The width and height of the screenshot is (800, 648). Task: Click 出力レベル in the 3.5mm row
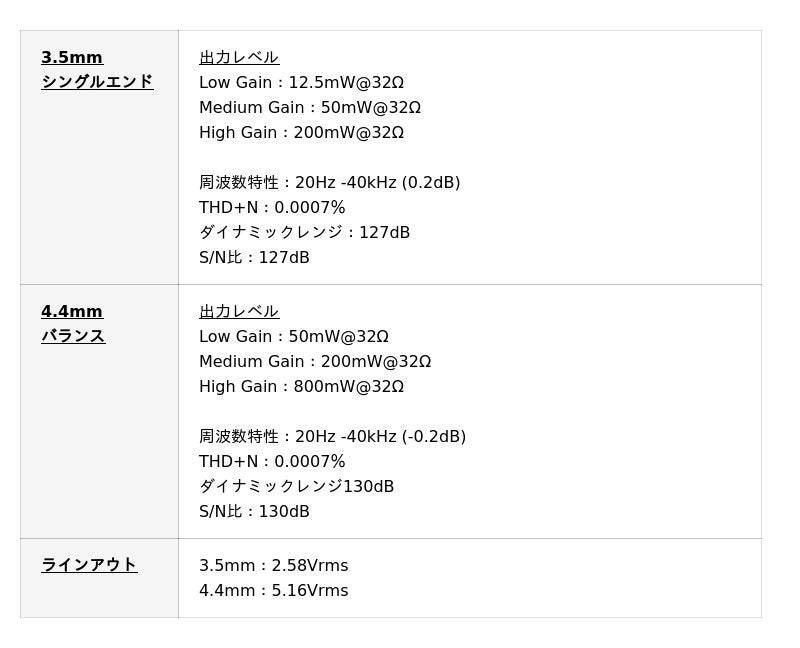pyautogui.click(x=239, y=58)
